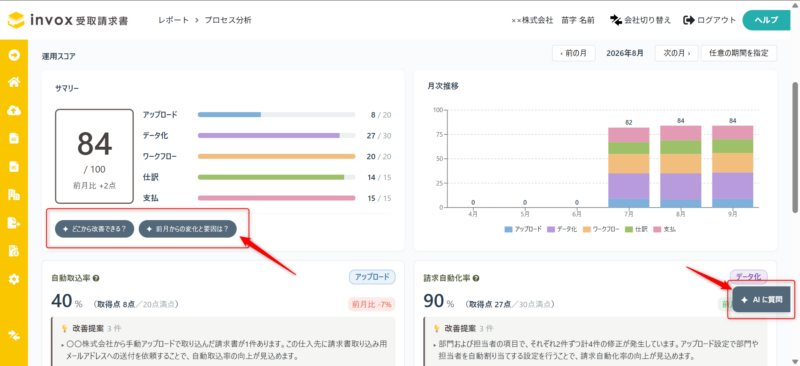Click the 20 / 20 ワークフロー score
800x366 pixels.
[380, 156]
